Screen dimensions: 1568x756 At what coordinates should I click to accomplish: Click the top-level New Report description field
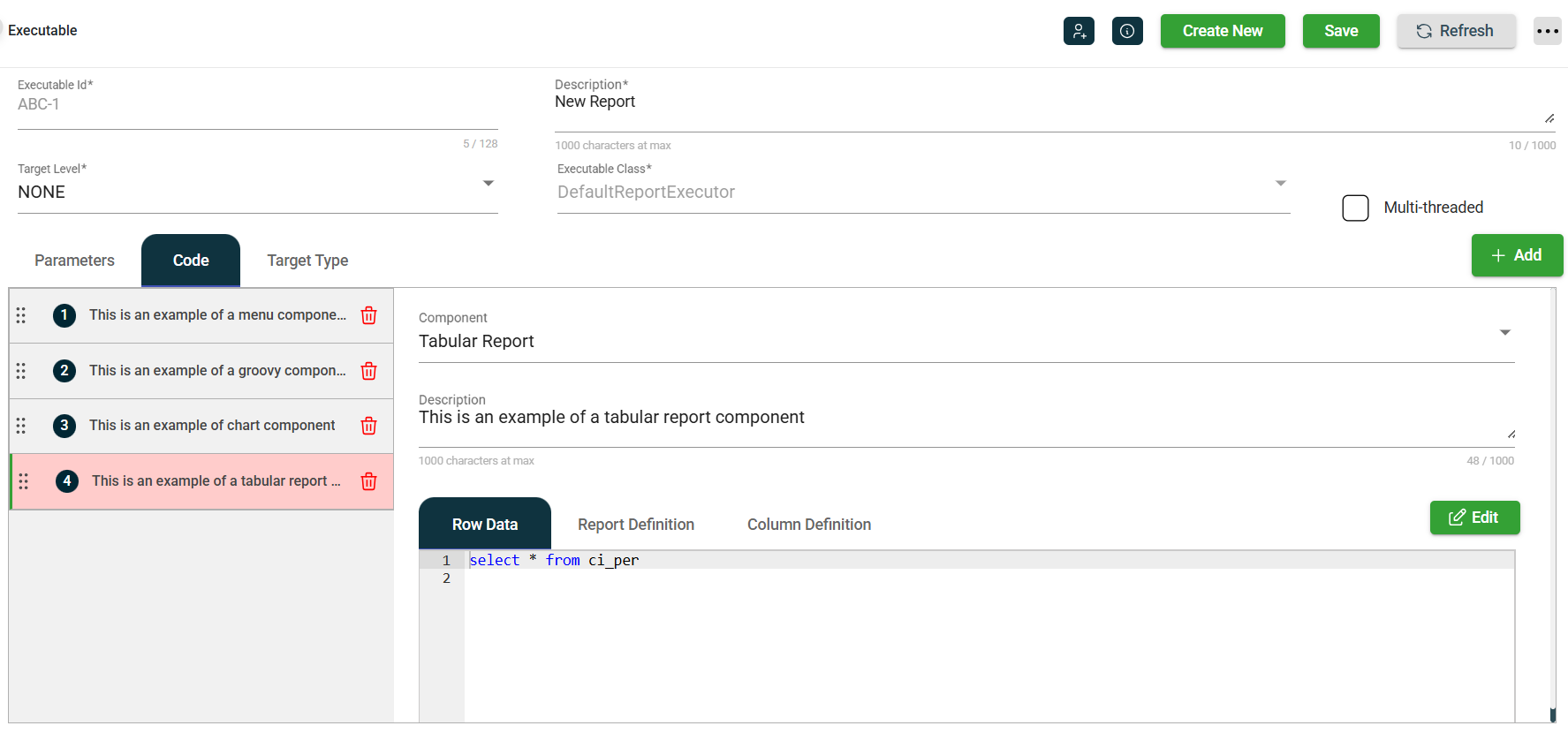[1042, 104]
